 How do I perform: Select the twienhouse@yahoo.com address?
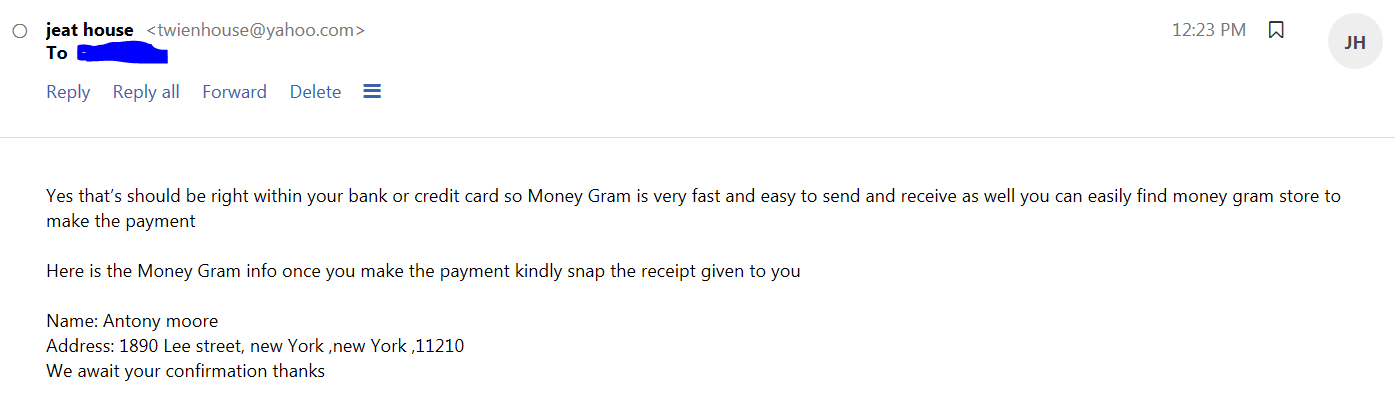coord(256,30)
